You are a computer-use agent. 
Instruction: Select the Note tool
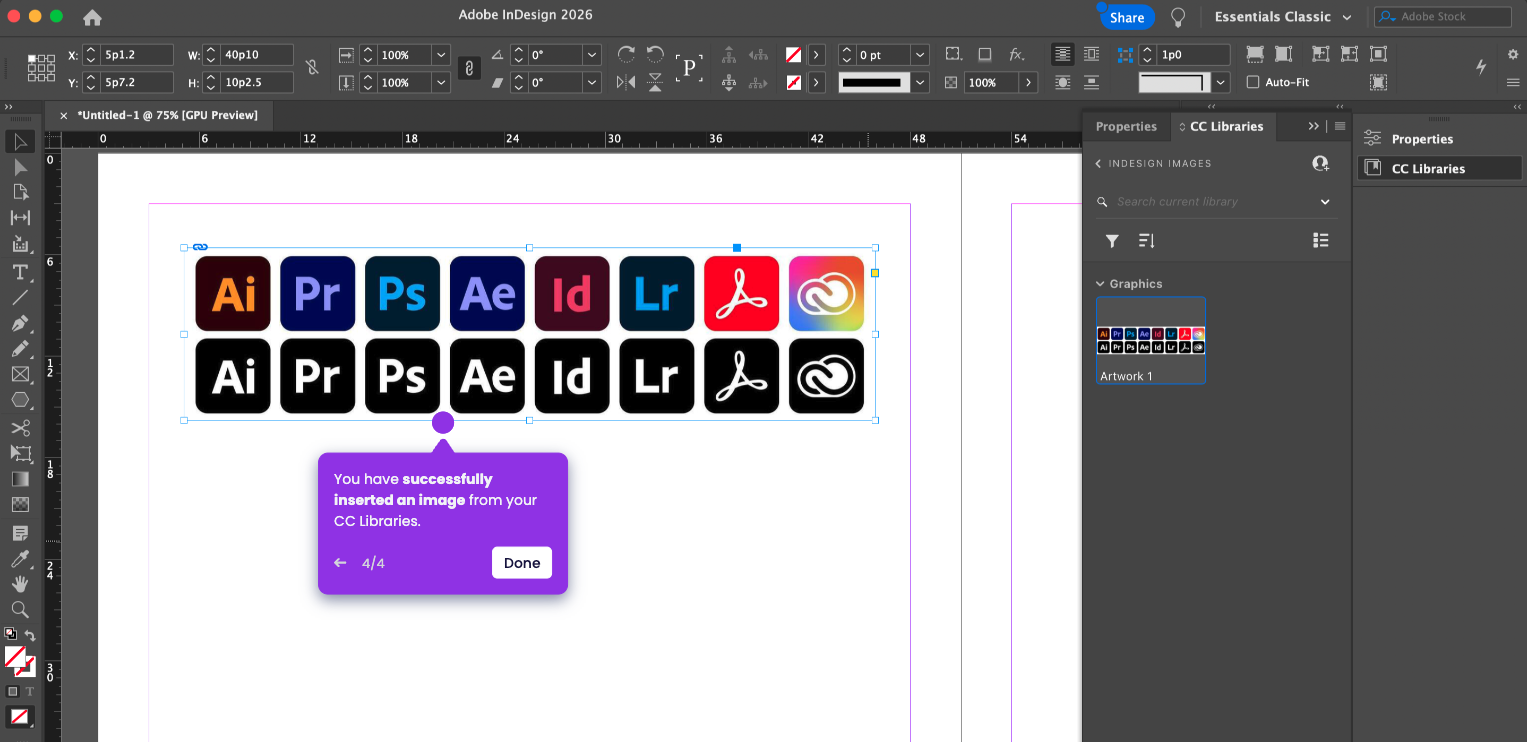coord(20,533)
